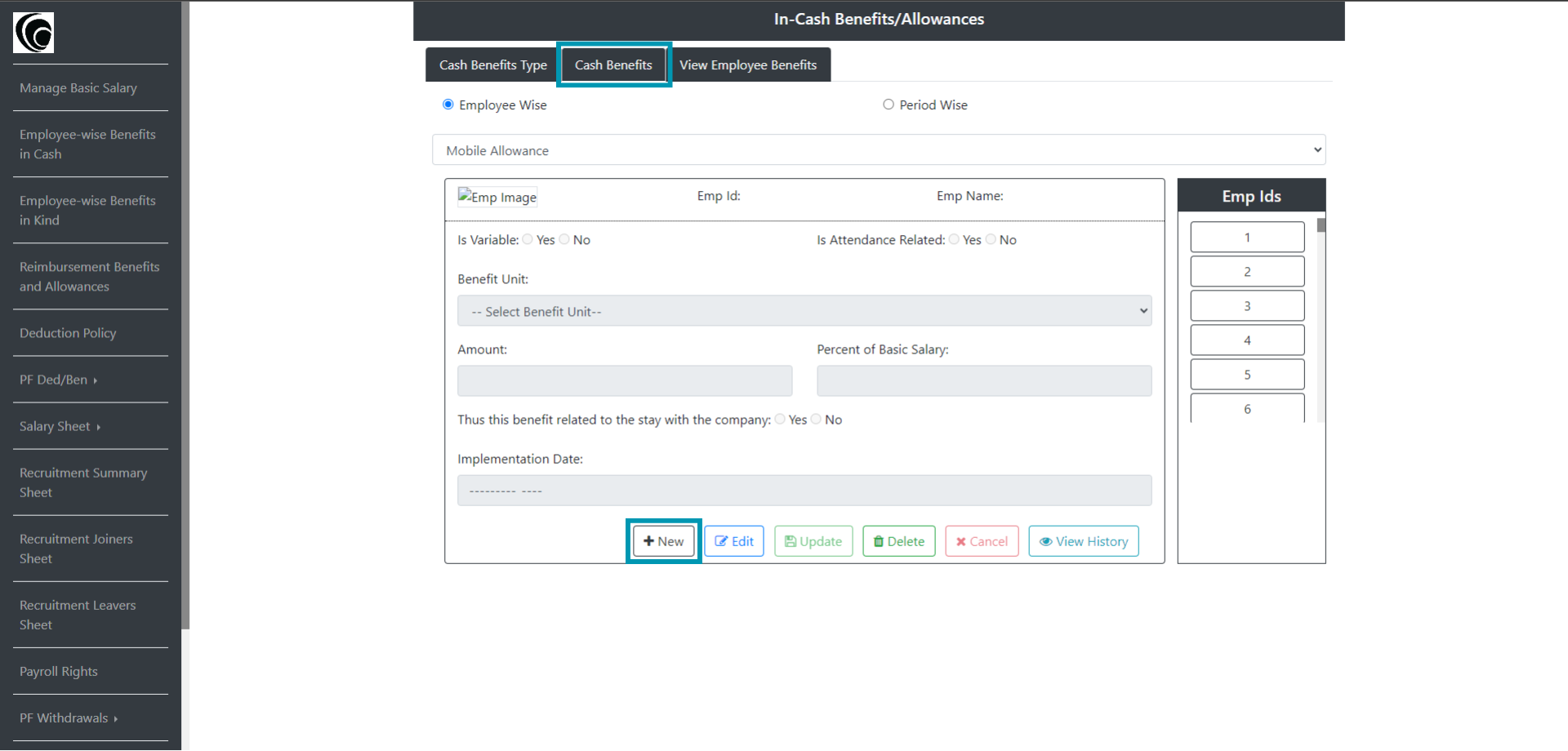Set Is Attendance Related to Yes
This screenshot has height=751, width=1568.
[x=954, y=239]
